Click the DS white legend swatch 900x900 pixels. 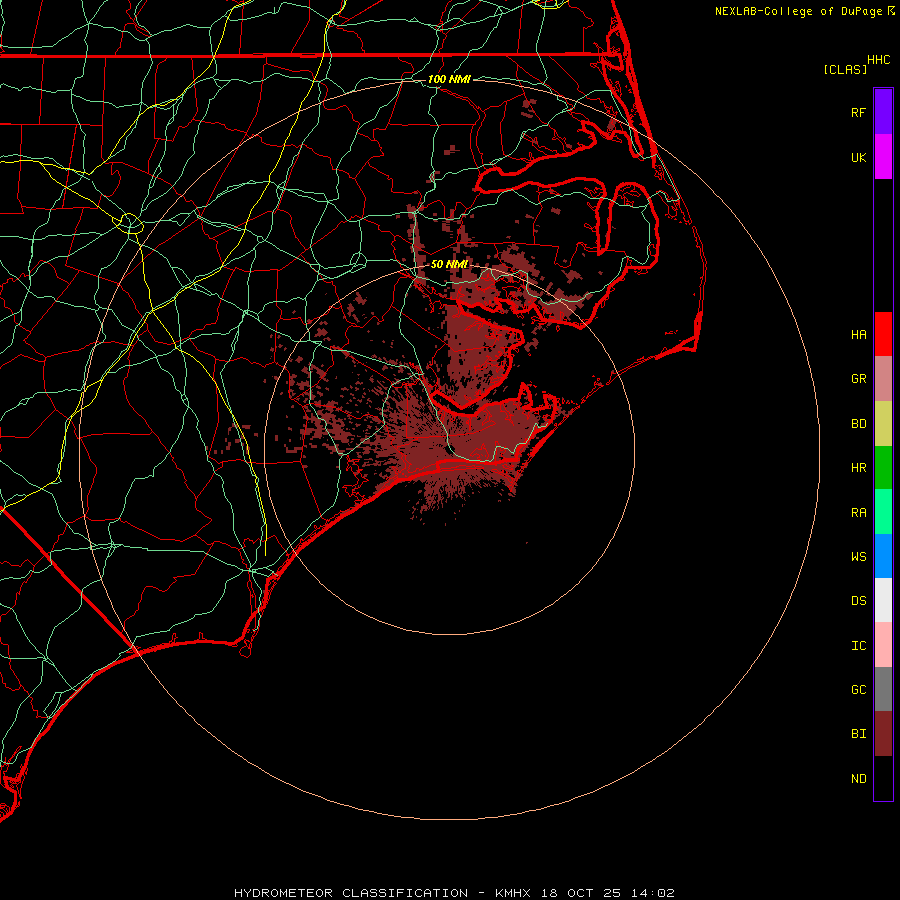pyautogui.click(x=883, y=600)
